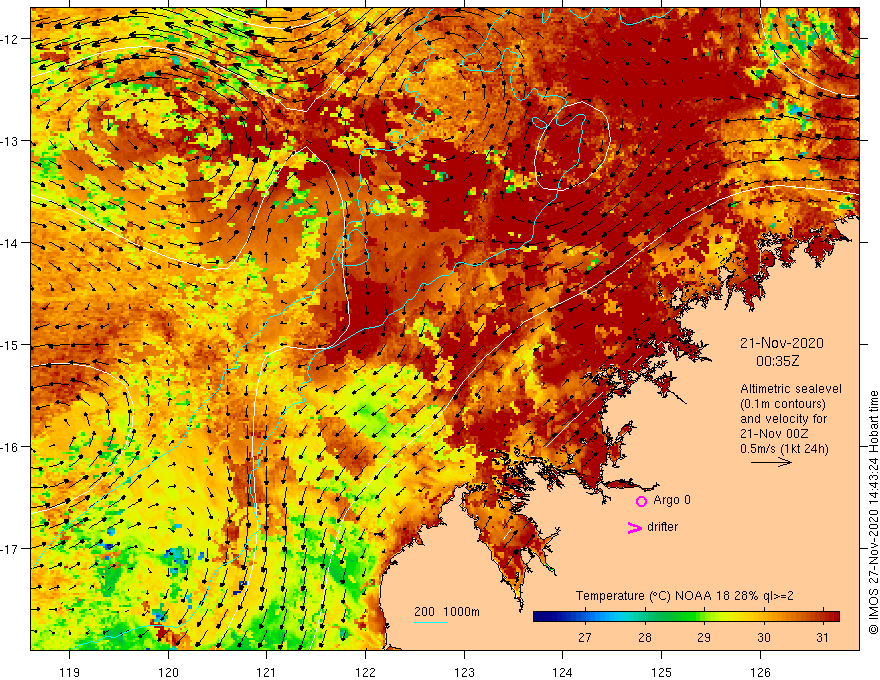Viewport: 880px width, 680px height.
Task: Click the '00:35Z' time text
Action: coord(777,361)
